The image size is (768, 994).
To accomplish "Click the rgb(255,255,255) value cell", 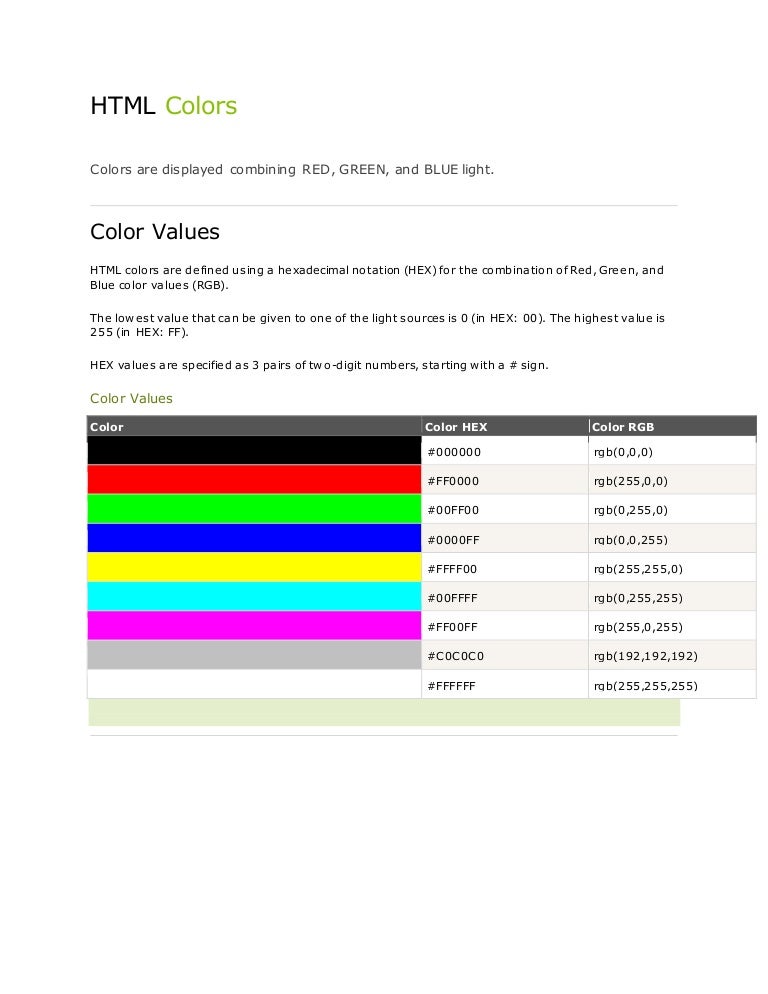I will (645, 686).
